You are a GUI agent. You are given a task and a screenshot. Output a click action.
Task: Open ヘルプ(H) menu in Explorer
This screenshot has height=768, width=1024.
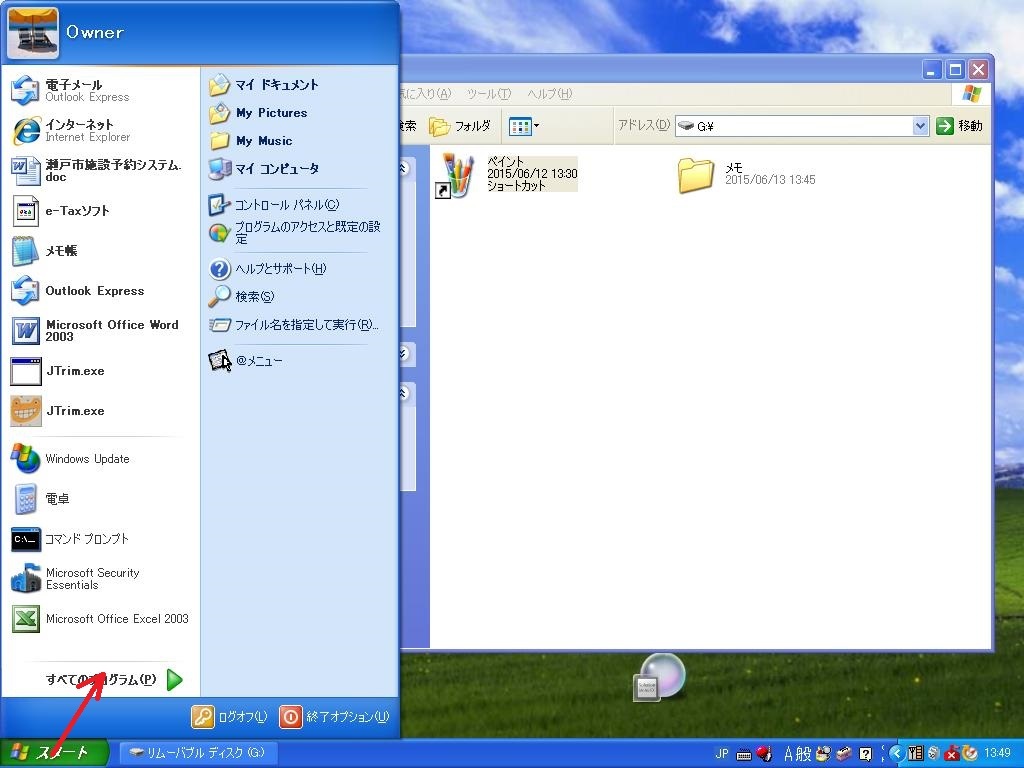550,94
